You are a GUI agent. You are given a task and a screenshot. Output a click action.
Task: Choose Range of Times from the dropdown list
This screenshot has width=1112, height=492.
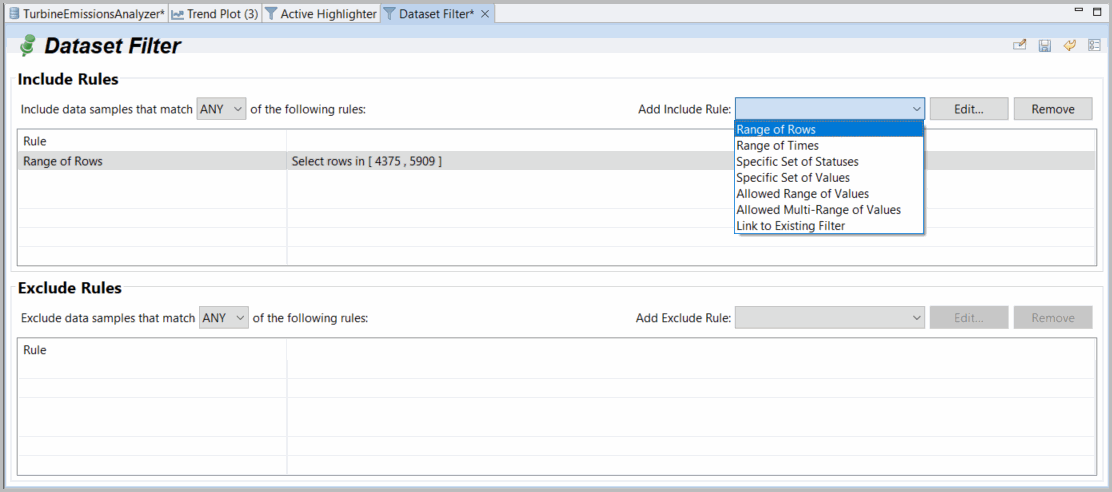click(777, 146)
